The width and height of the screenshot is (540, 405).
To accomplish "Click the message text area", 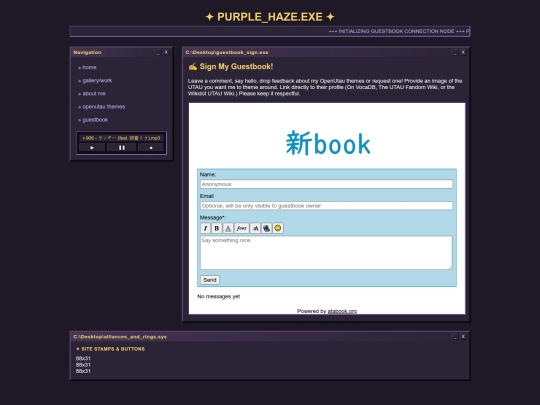I will click(x=326, y=252).
